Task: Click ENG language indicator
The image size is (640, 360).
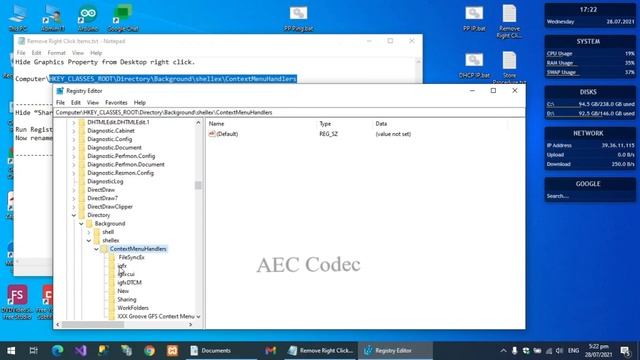Action: (573, 351)
